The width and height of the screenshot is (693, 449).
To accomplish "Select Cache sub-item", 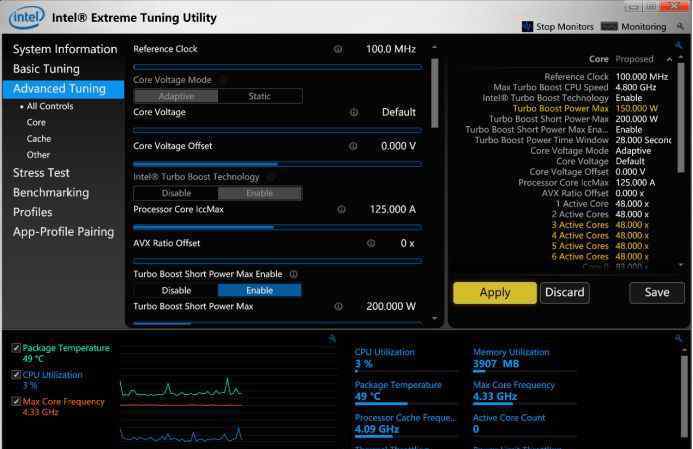I will (39, 139).
